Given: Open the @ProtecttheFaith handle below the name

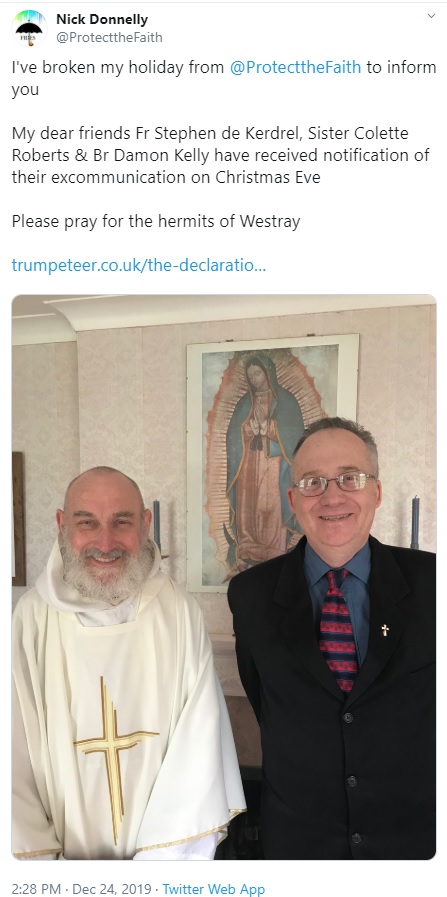Looking at the screenshot, I should tap(109, 37).
